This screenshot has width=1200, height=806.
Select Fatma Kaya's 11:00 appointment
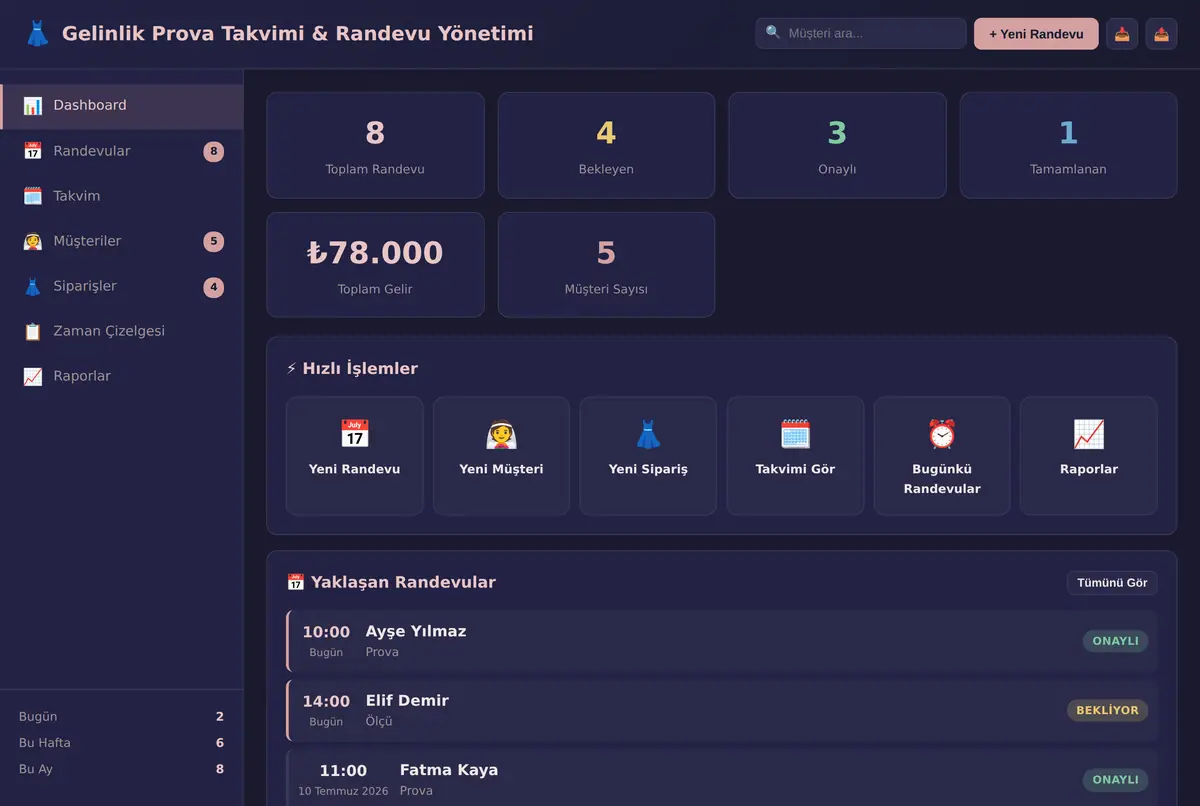(x=722, y=779)
